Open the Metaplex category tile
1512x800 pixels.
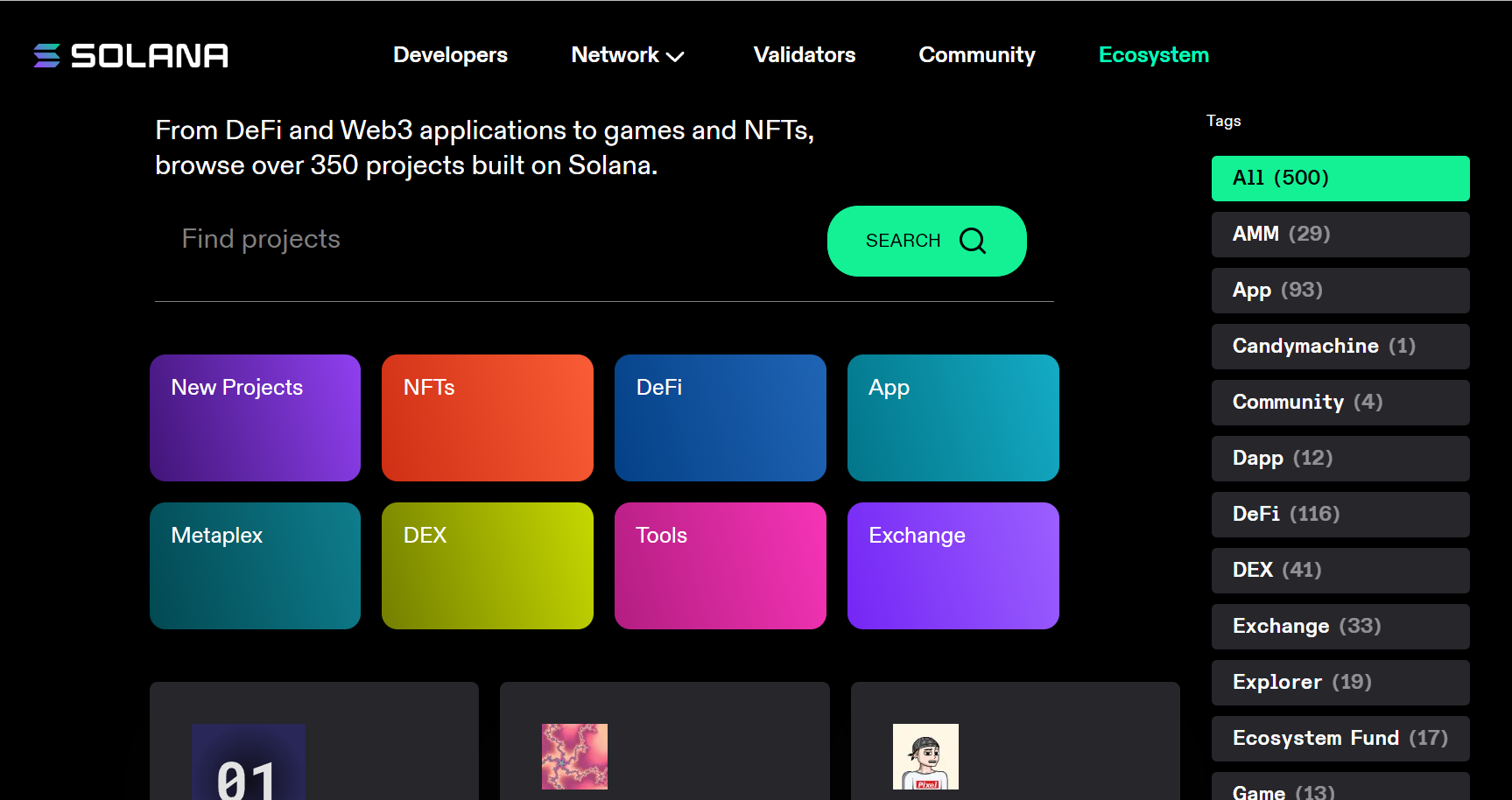(x=255, y=565)
